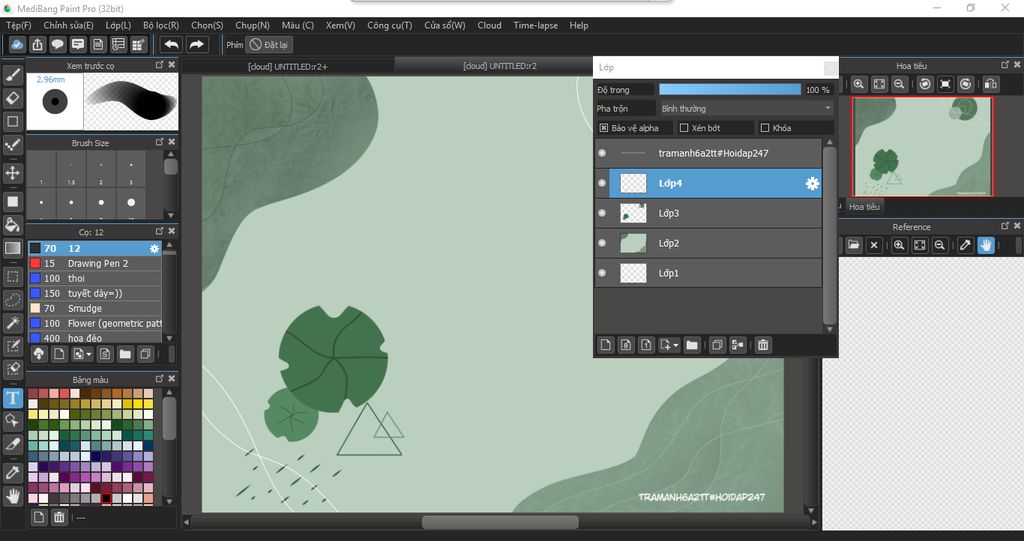
Task: Click color swatch of brush 12
Action: [35, 248]
